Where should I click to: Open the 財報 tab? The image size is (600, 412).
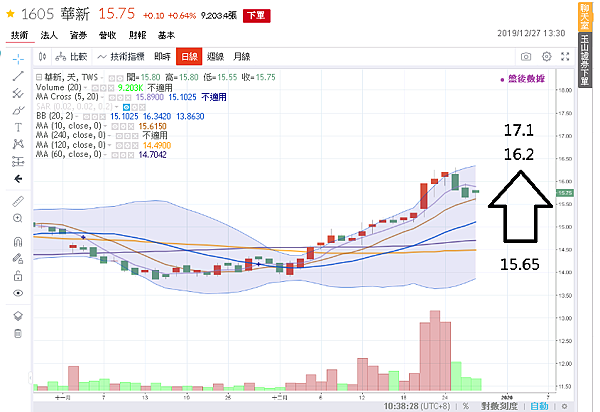(137, 35)
